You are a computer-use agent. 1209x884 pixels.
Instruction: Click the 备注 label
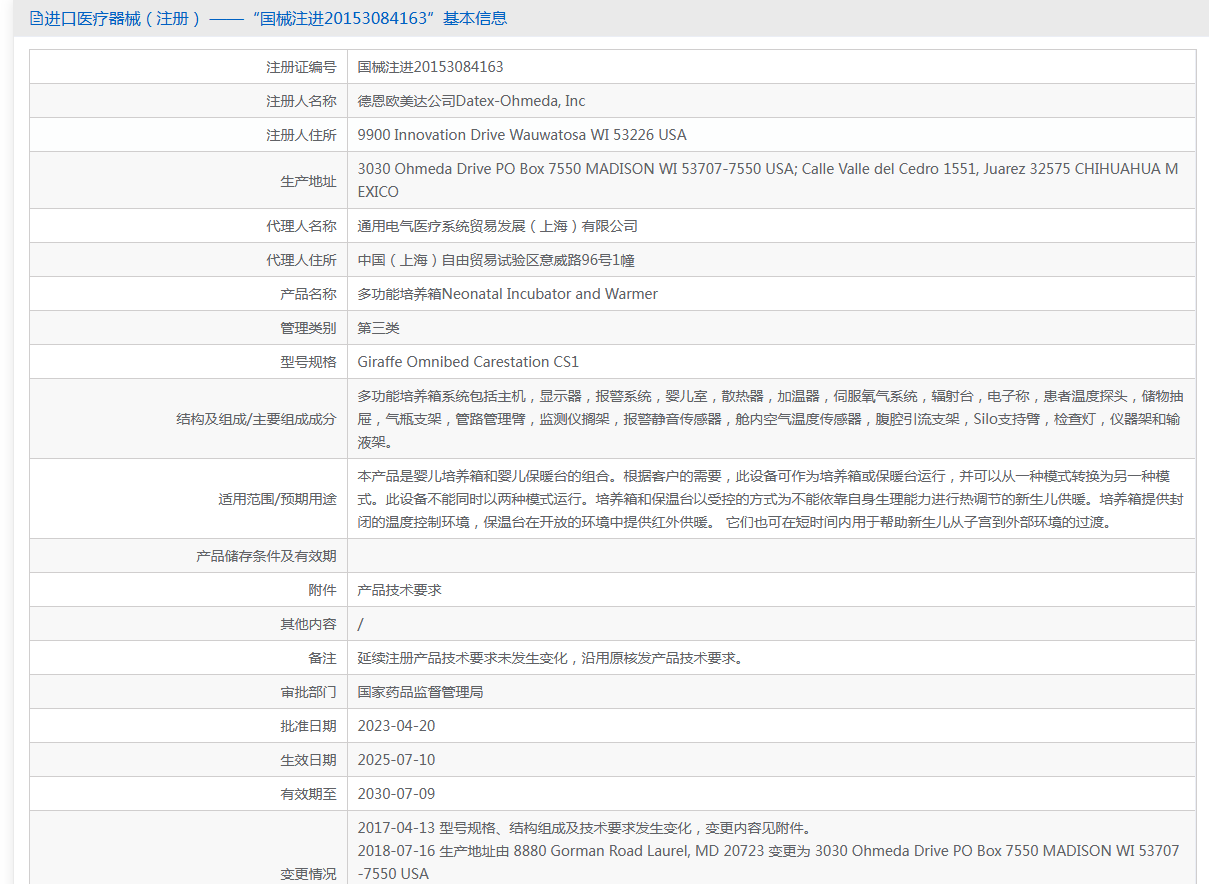pyautogui.click(x=322, y=658)
